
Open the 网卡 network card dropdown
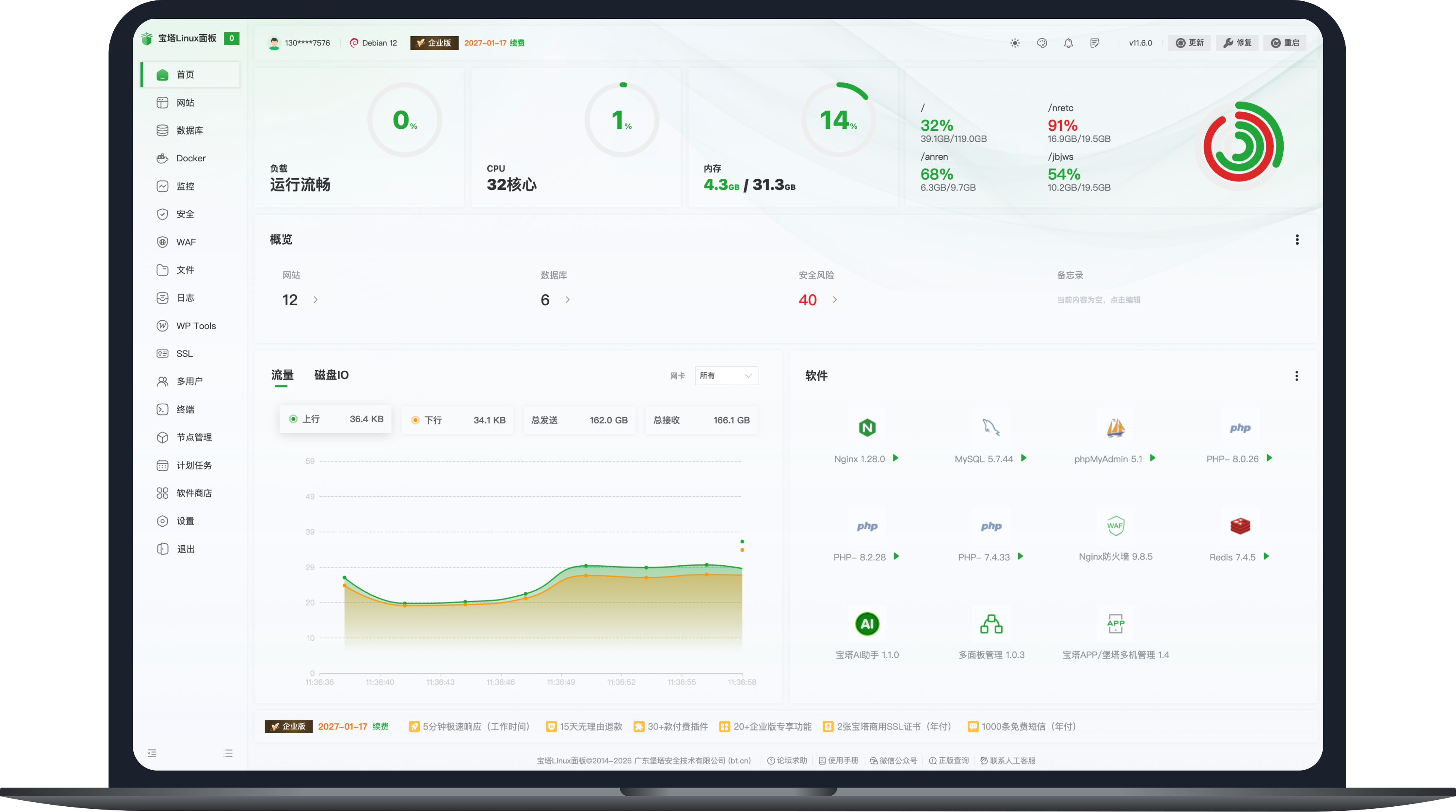coord(726,375)
